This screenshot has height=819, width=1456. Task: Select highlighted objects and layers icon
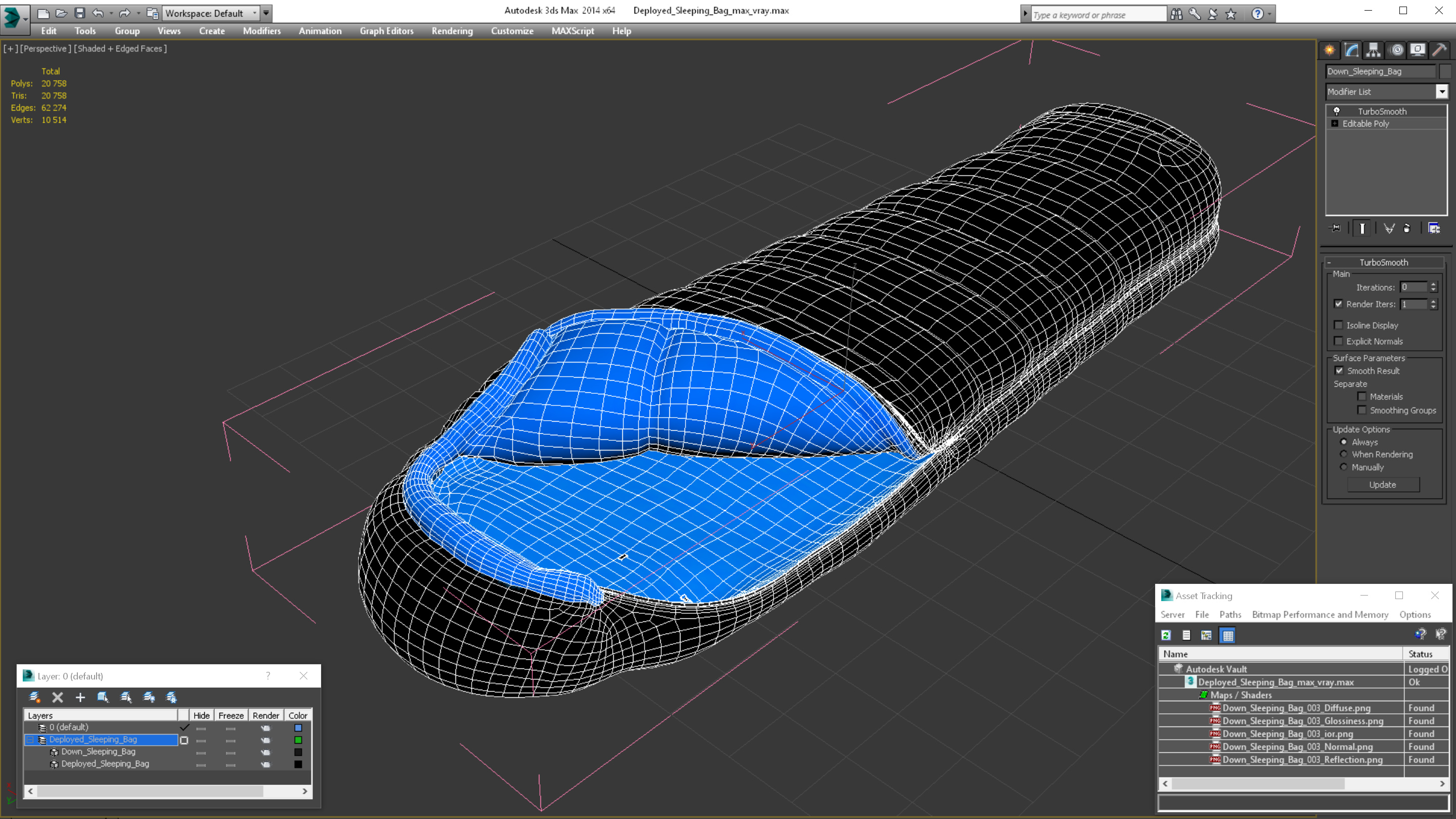[x=103, y=698]
